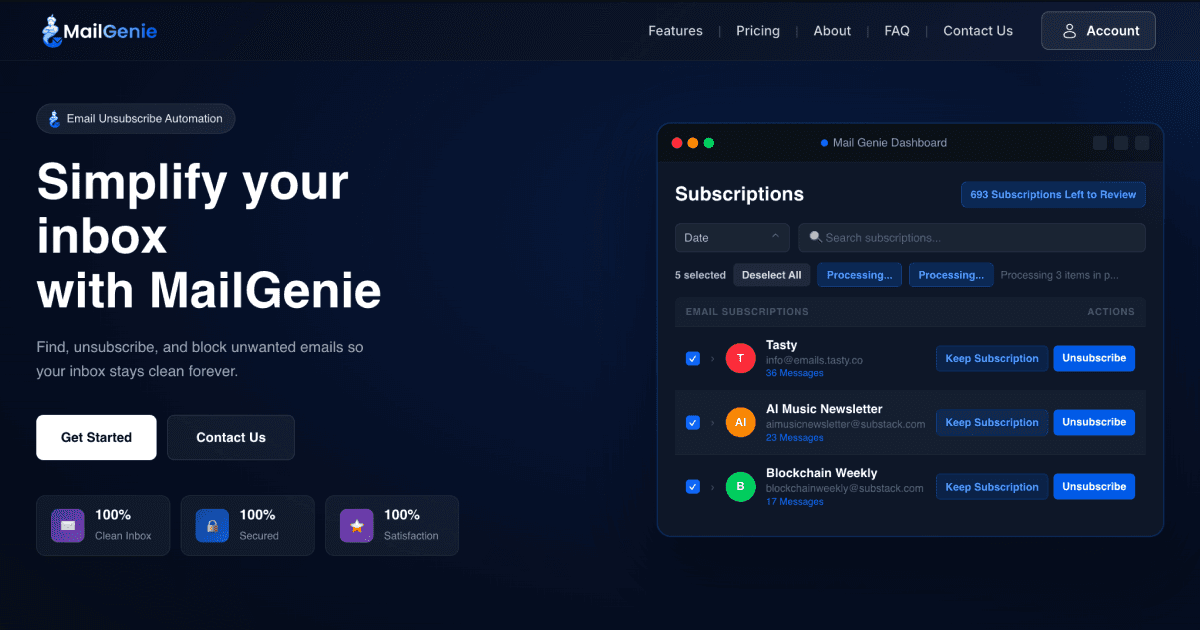Click the 36 Messages link under Tasty
1200x630 pixels.
point(794,373)
